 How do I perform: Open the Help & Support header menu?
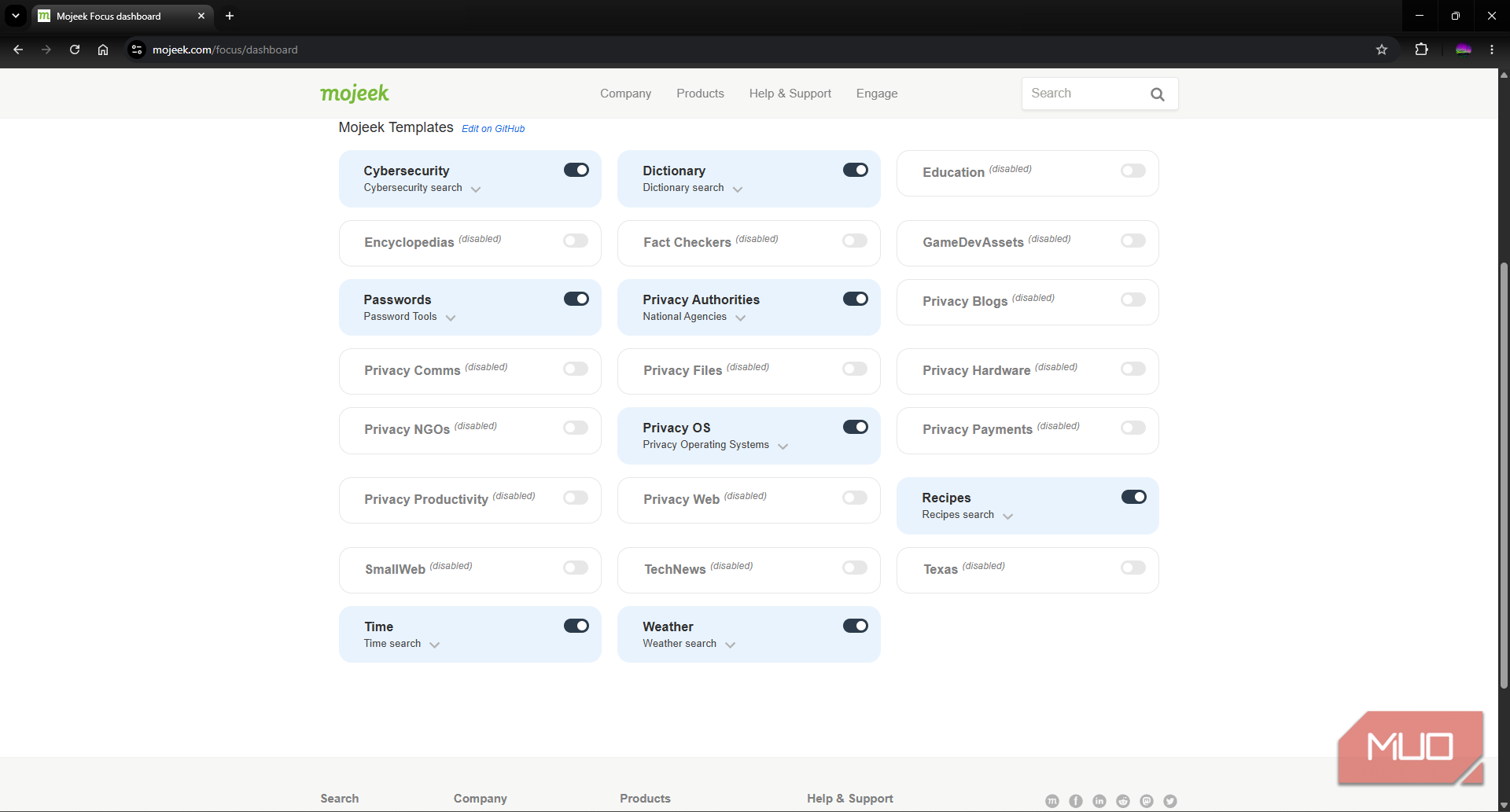pyautogui.click(x=790, y=94)
